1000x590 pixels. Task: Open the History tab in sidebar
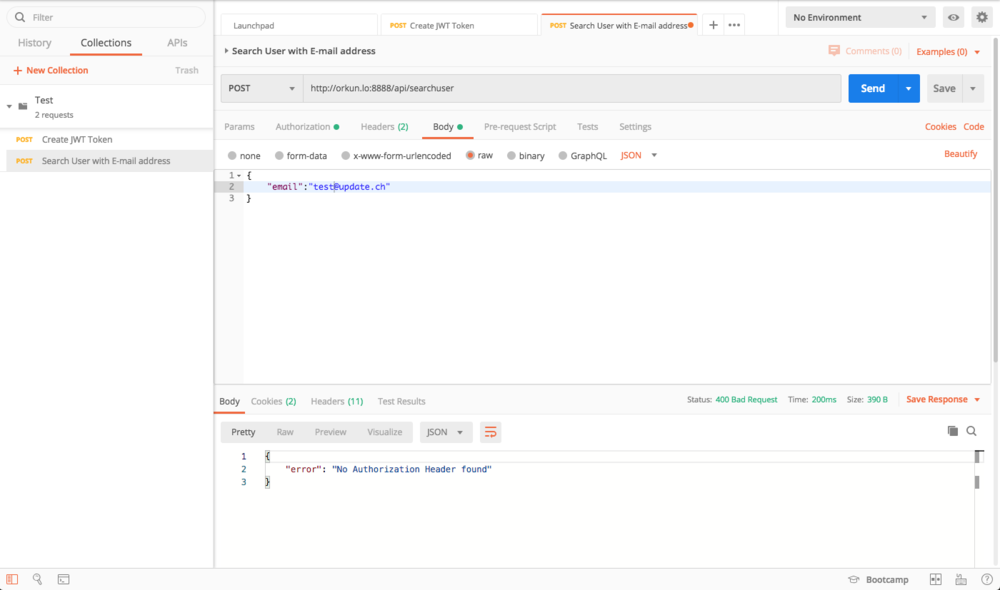pyautogui.click(x=35, y=43)
